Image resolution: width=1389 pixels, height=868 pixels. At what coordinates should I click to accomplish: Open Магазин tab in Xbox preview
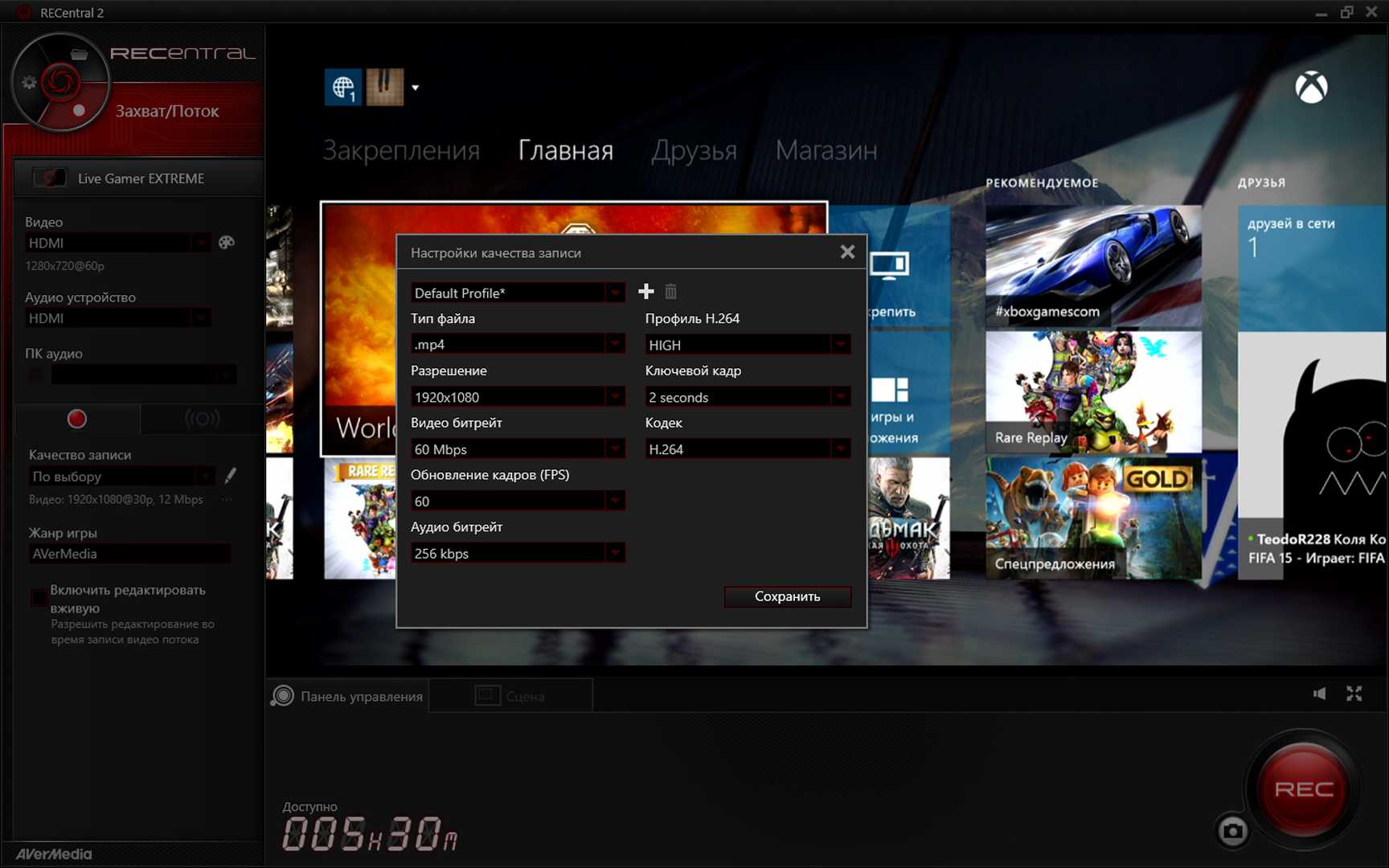point(826,150)
